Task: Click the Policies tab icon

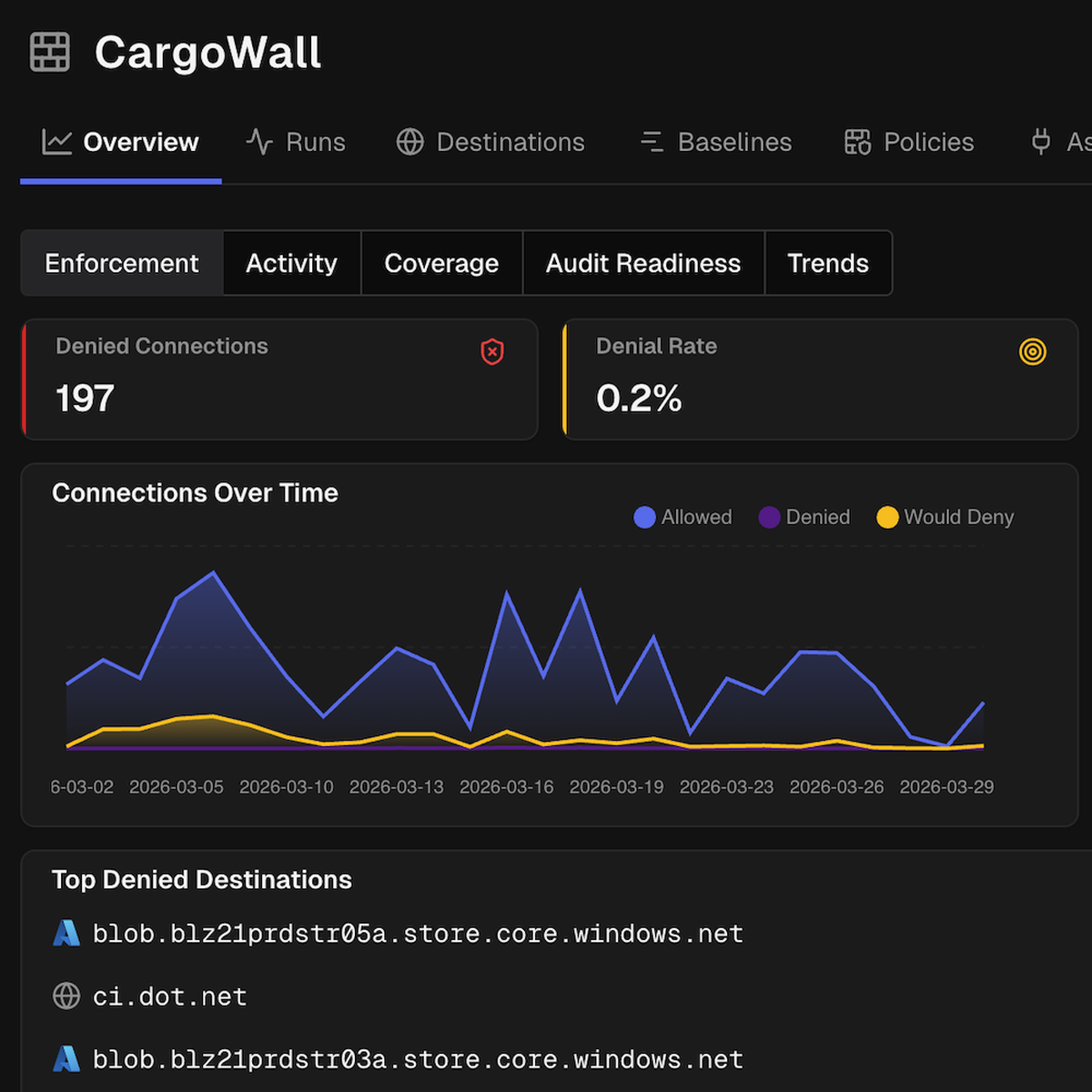Action: (857, 142)
